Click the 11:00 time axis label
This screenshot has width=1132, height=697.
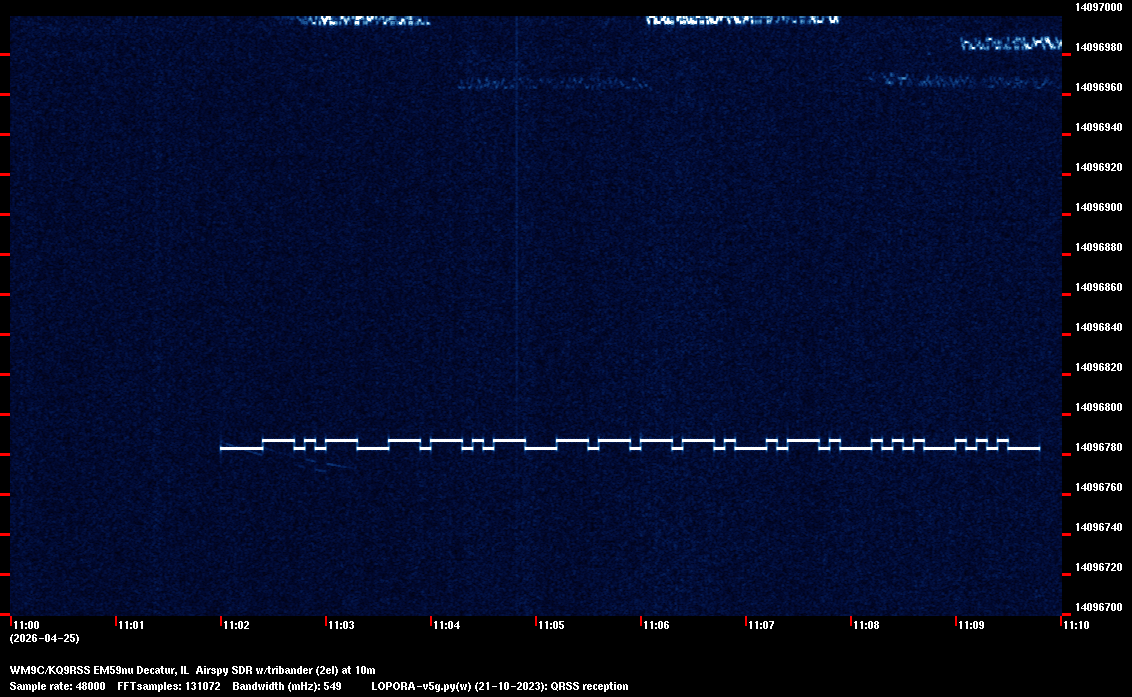coord(24,625)
